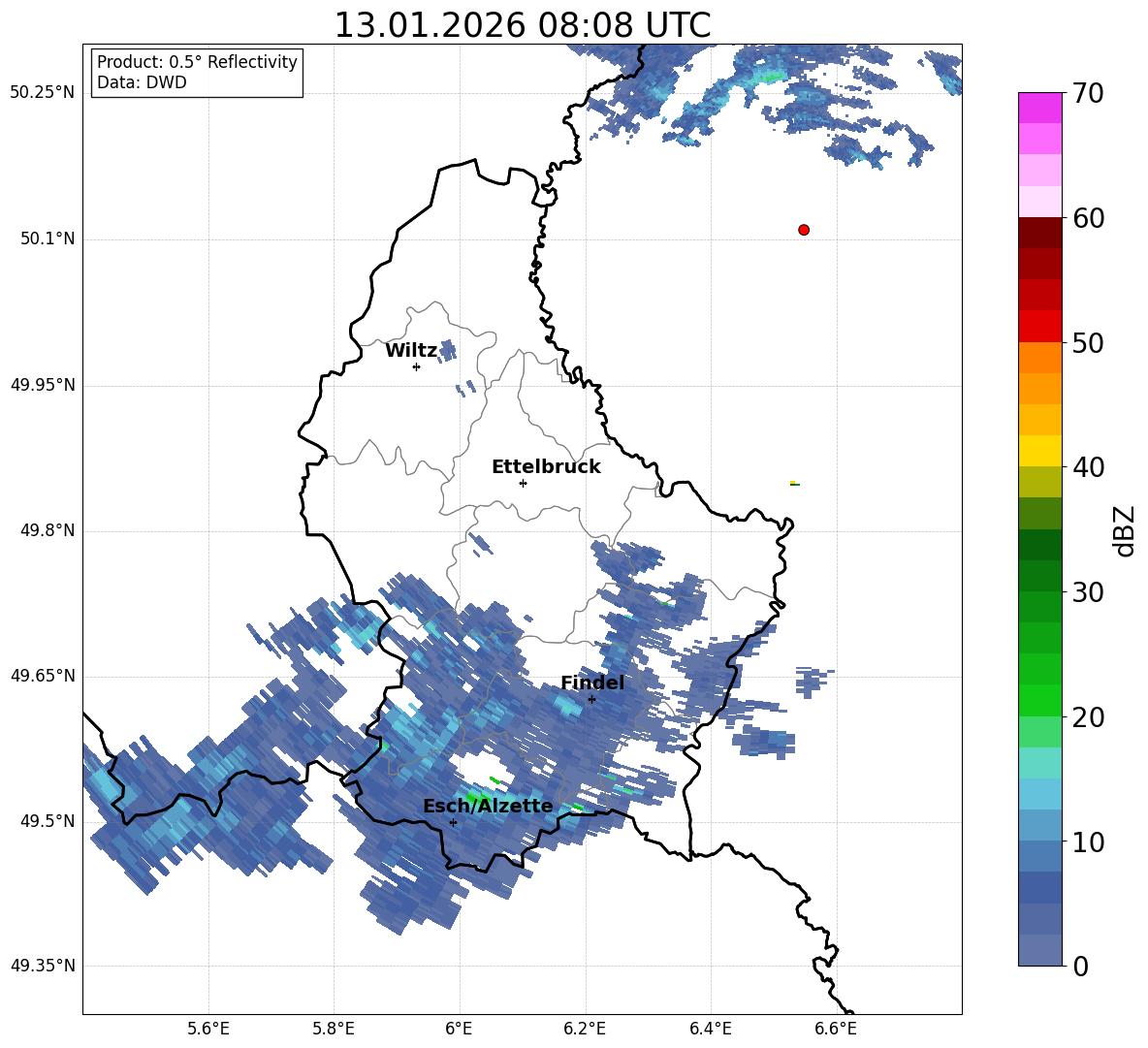Click the 30 colorbar tick label

pyautogui.click(x=1087, y=592)
